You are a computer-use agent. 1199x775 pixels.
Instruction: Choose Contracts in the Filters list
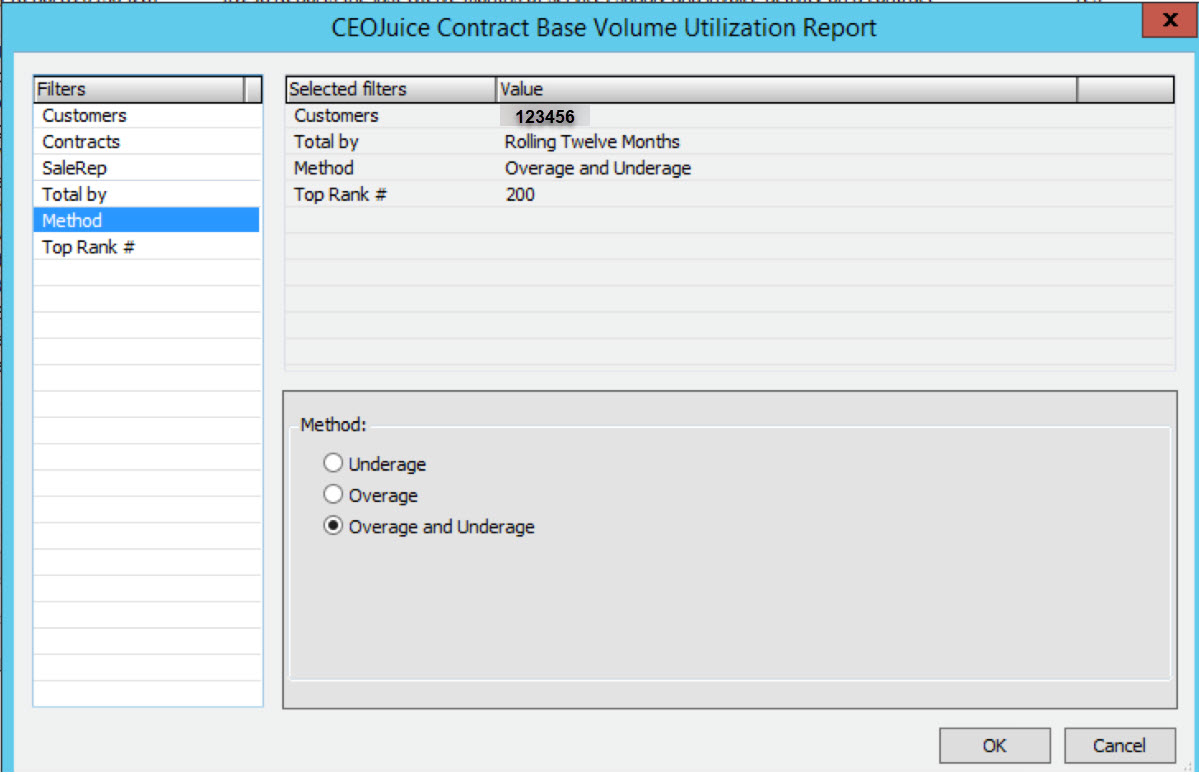(147, 141)
